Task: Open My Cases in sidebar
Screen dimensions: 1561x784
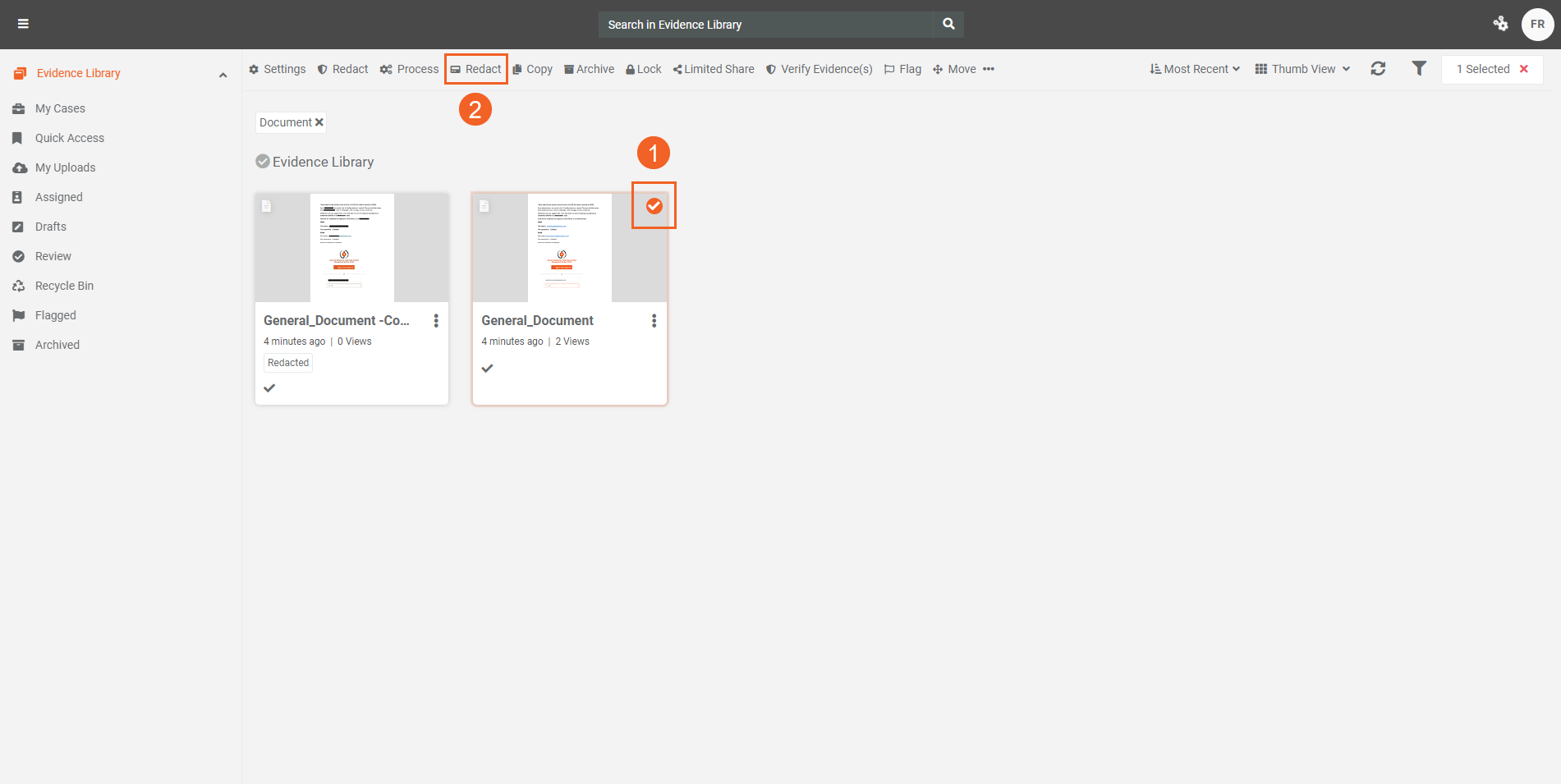Action: tap(60, 108)
